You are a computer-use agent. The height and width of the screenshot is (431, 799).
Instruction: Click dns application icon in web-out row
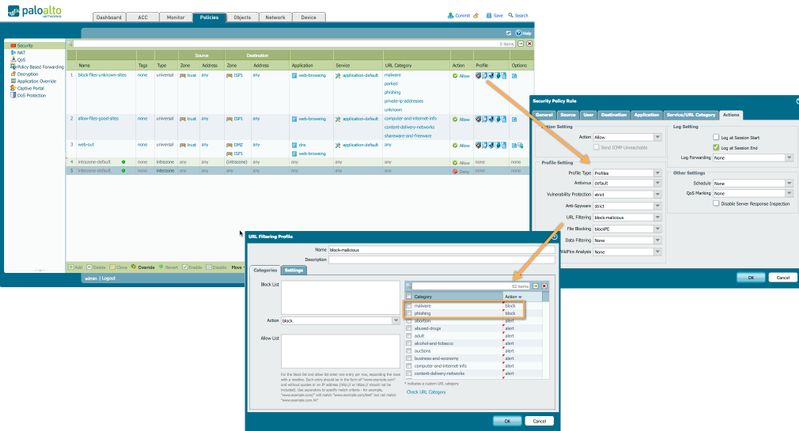pyautogui.click(x=295, y=145)
